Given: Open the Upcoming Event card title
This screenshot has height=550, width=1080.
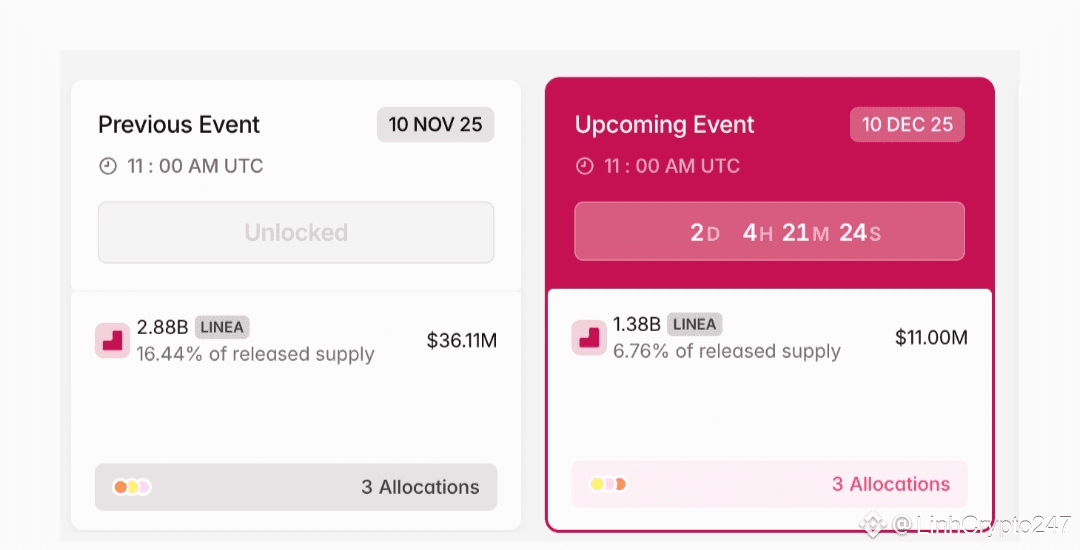Looking at the screenshot, I should coord(664,125).
